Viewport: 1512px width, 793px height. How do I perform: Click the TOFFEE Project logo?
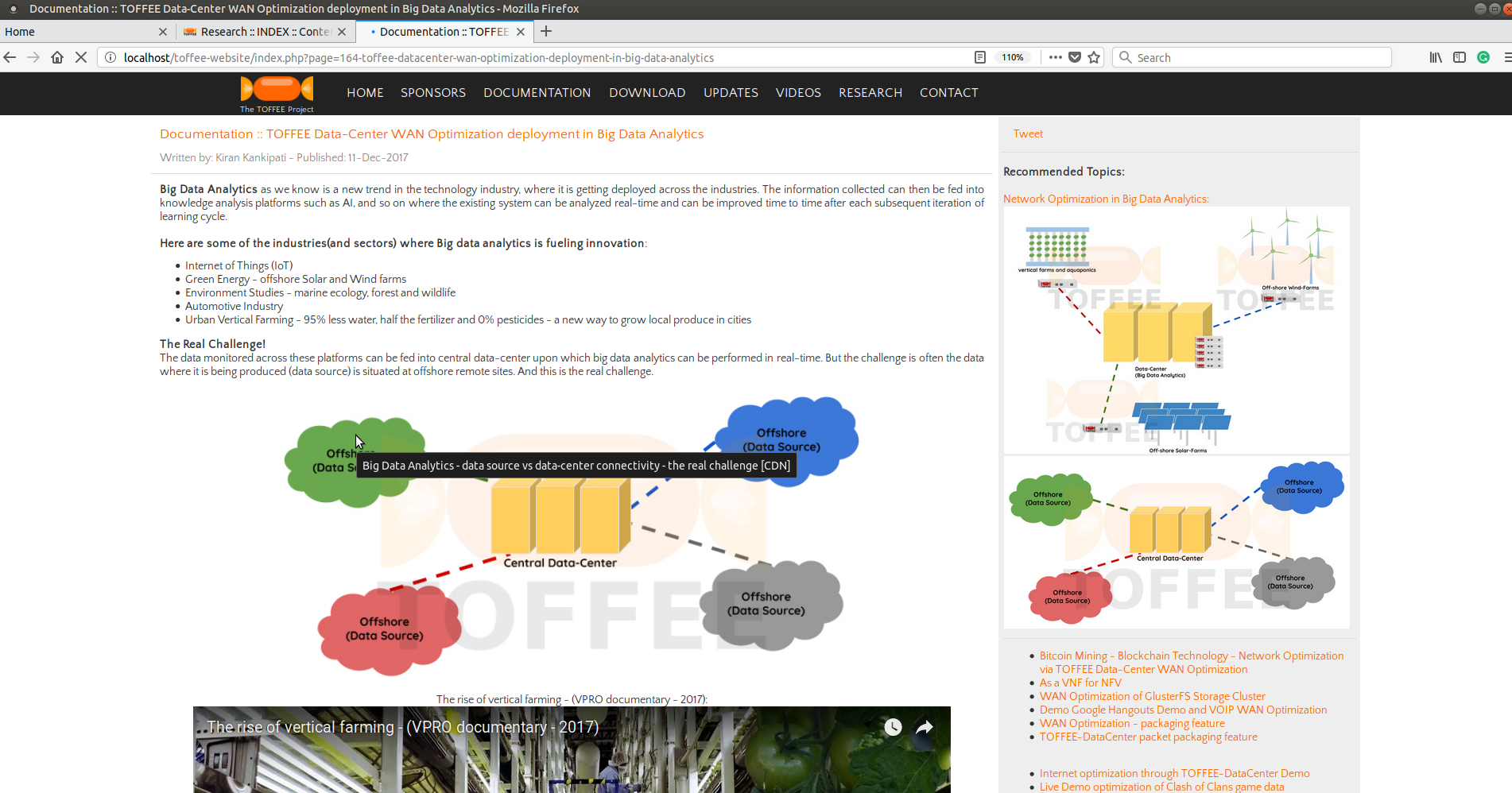[x=277, y=95]
